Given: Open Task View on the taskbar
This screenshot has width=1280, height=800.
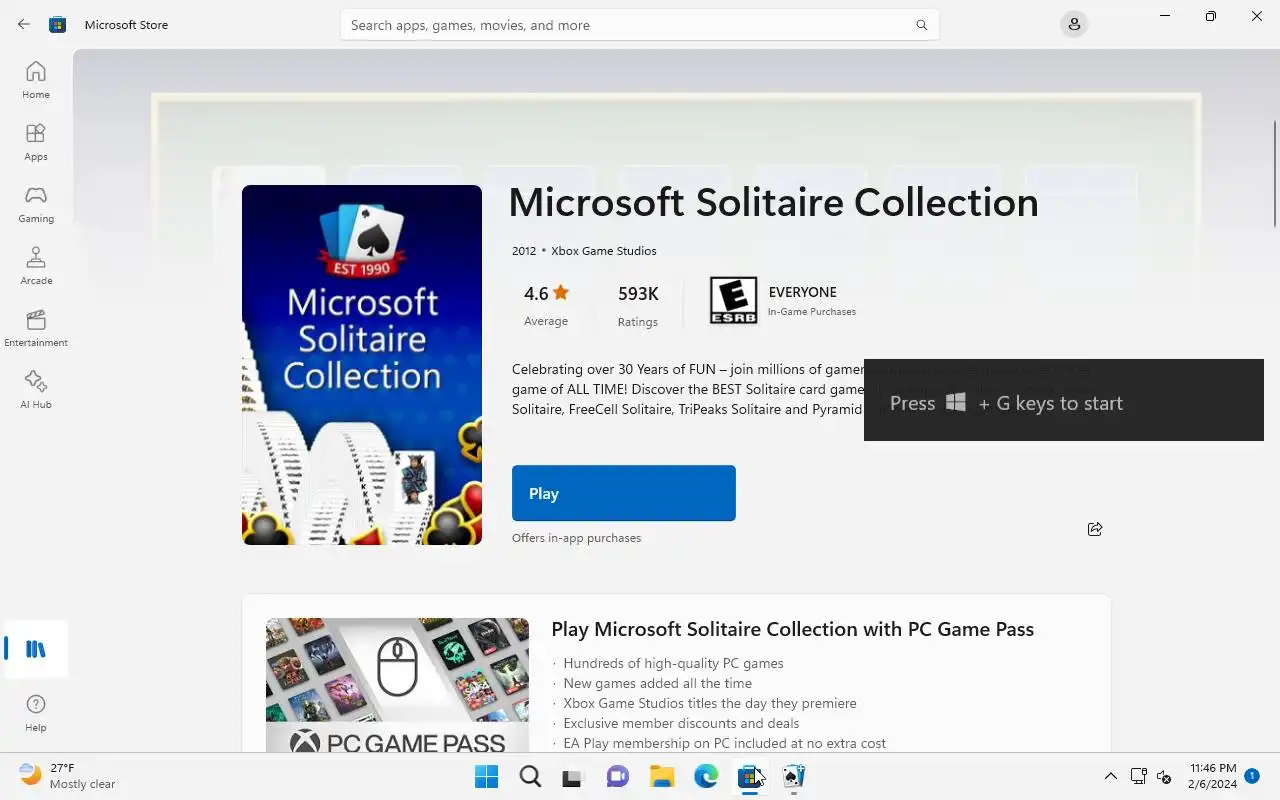Looking at the screenshot, I should pos(572,776).
